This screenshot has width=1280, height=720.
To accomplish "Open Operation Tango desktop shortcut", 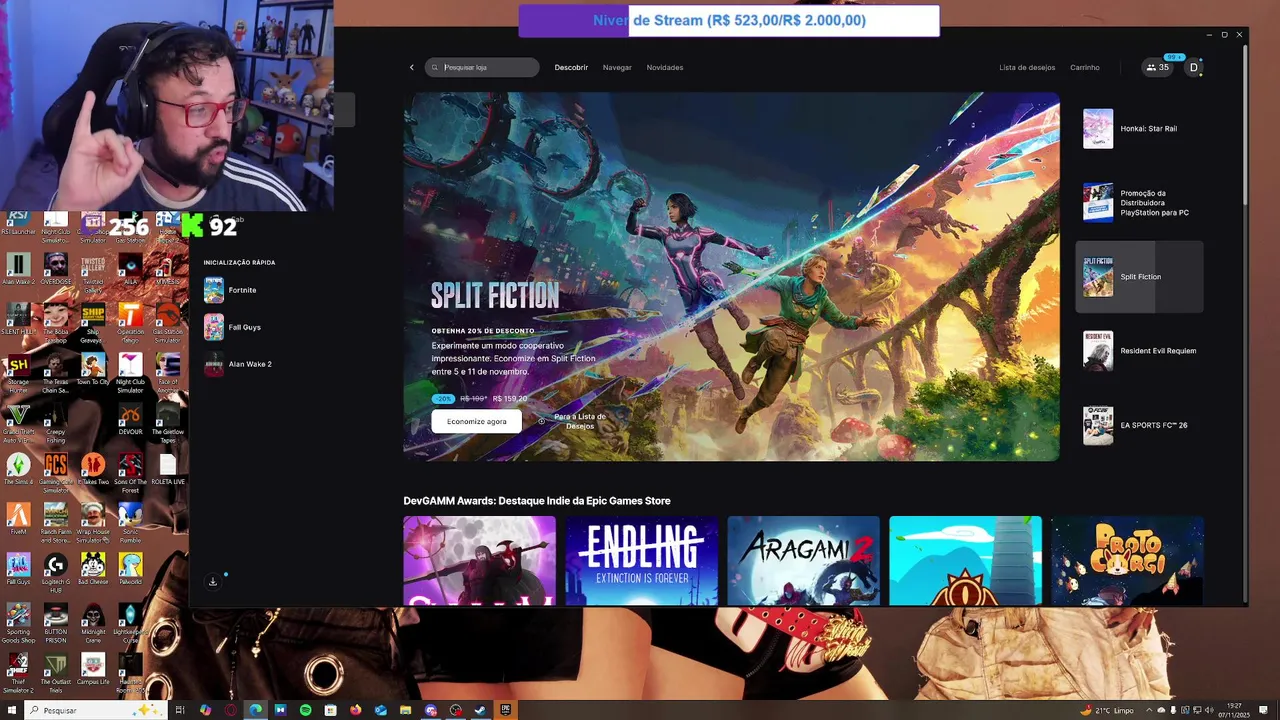I will coord(131,321).
